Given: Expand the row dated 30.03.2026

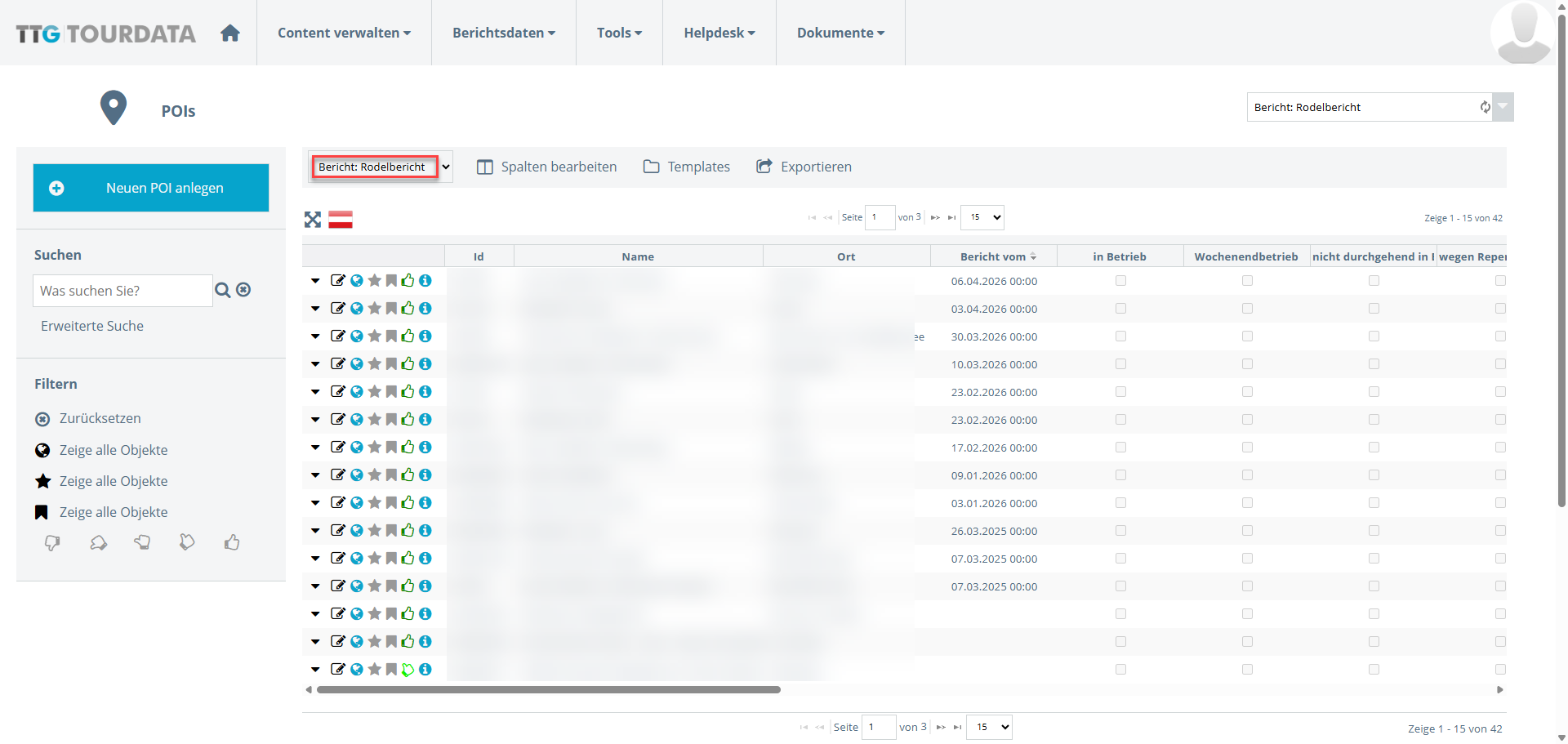Looking at the screenshot, I should pos(315,336).
